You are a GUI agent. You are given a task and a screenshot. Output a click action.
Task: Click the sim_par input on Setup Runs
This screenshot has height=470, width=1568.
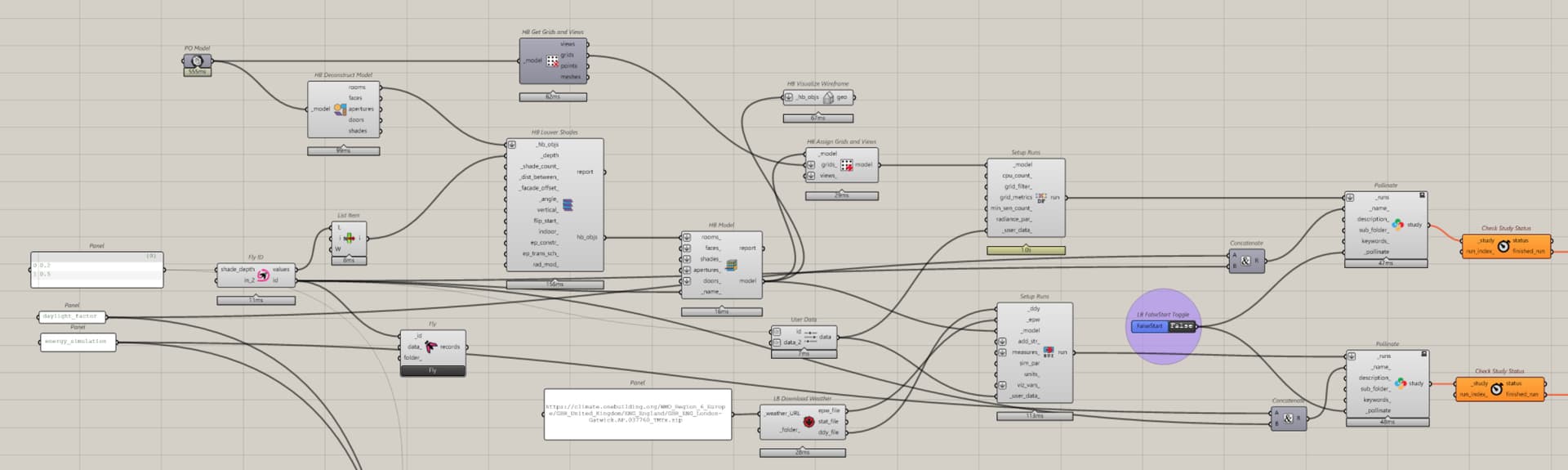click(1029, 363)
